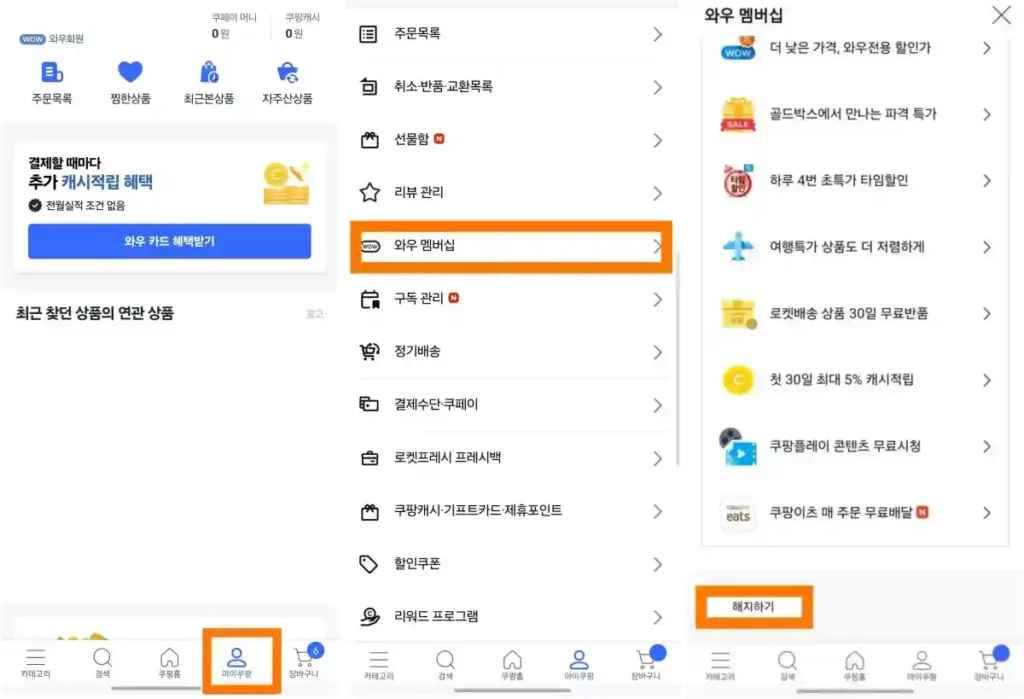Image resolution: width=1024 pixels, height=699 pixels.
Task: Tap the 찜한상품 heart icon
Action: [x=130, y=71]
